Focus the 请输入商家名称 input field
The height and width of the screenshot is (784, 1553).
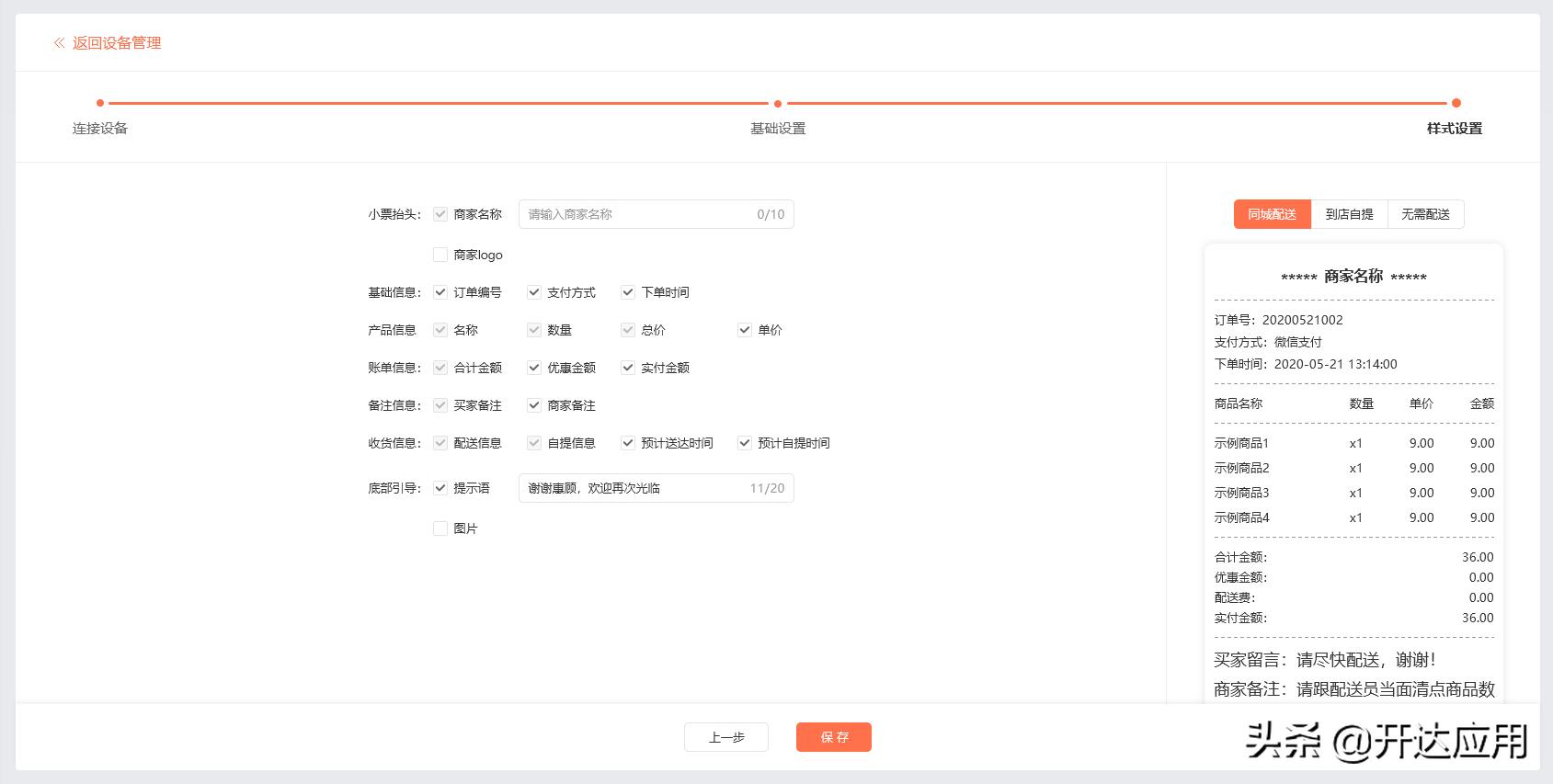[657, 214]
